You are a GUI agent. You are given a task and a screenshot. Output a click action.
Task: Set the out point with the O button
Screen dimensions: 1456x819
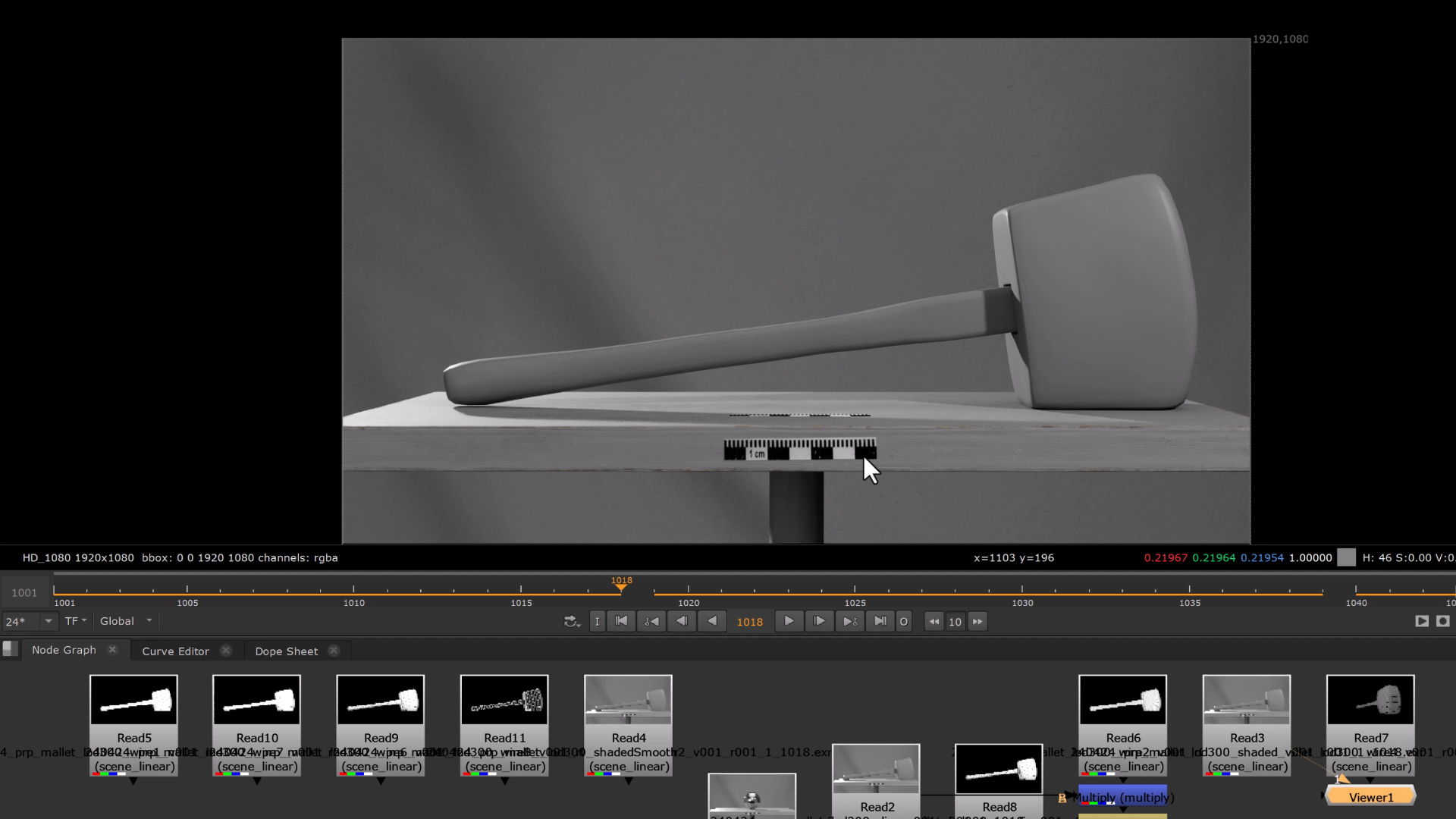point(903,622)
